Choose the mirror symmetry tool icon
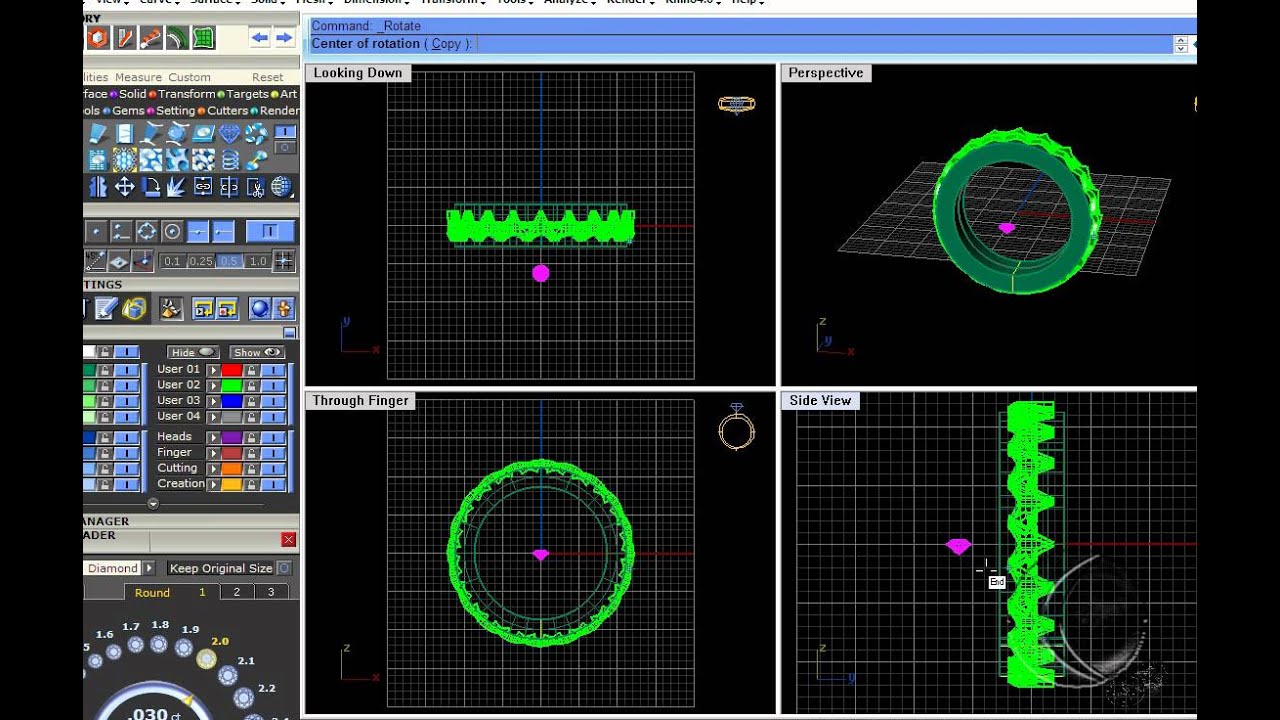The height and width of the screenshot is (720, 1280). pos(98,186)
